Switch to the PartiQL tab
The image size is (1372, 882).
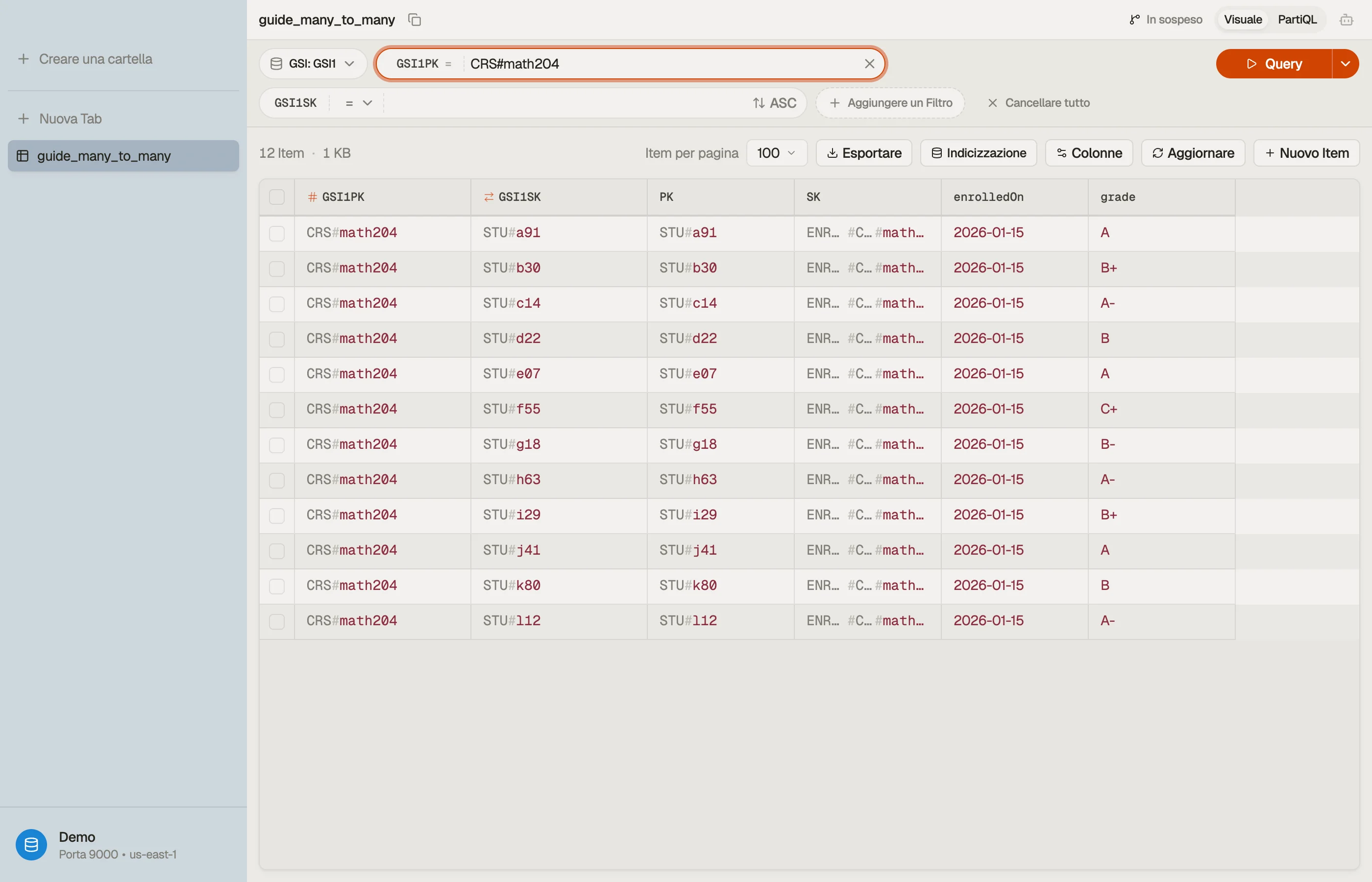click(1297, 20)
